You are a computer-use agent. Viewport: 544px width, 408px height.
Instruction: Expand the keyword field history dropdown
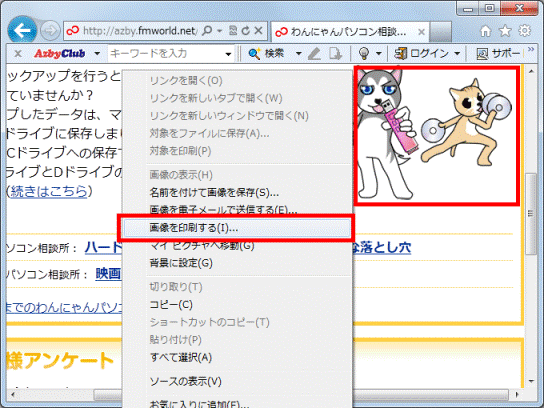(x=228, y=54)
